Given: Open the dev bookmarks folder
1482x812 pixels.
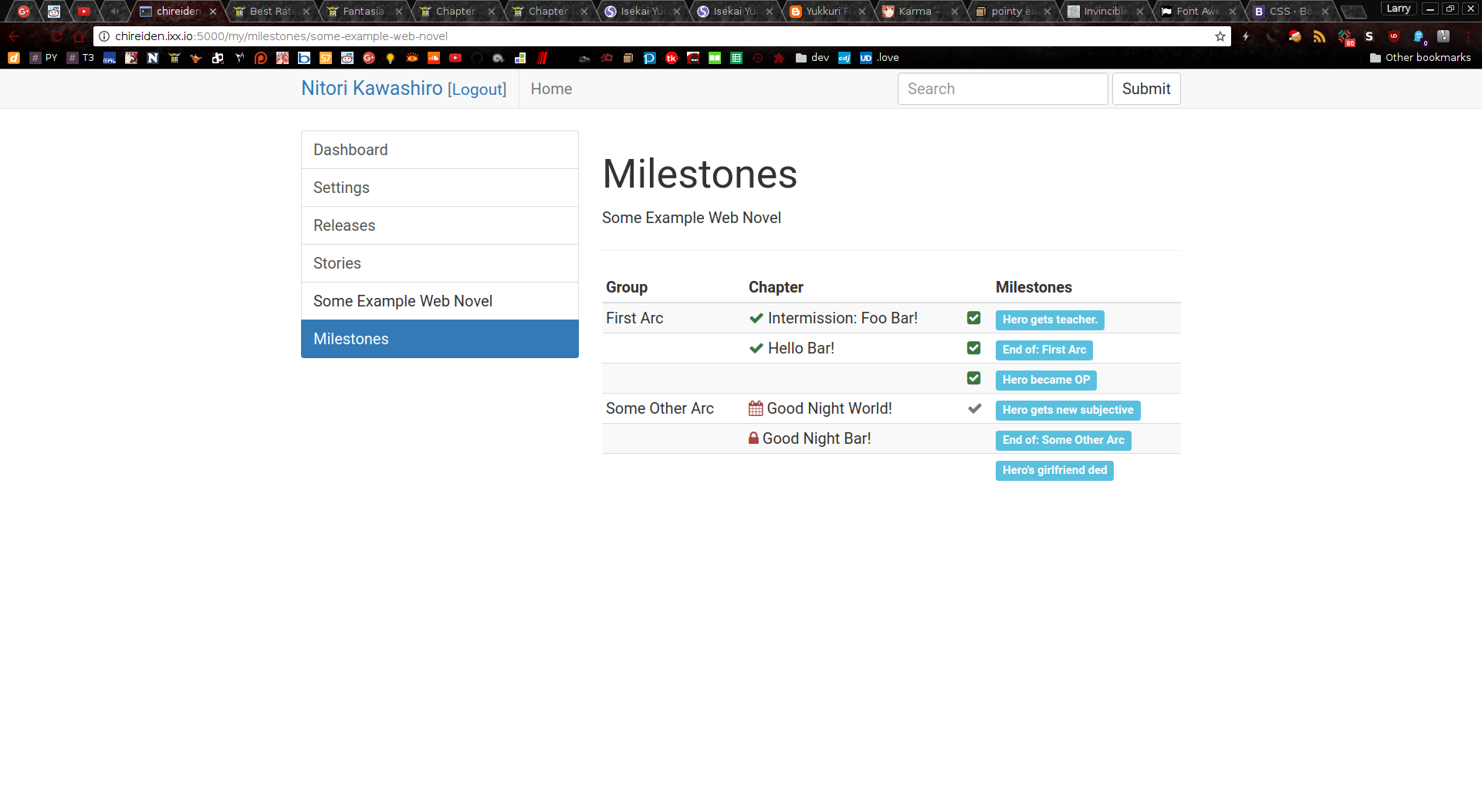Looking at the screenshot, I should click(x=812, y=58).
